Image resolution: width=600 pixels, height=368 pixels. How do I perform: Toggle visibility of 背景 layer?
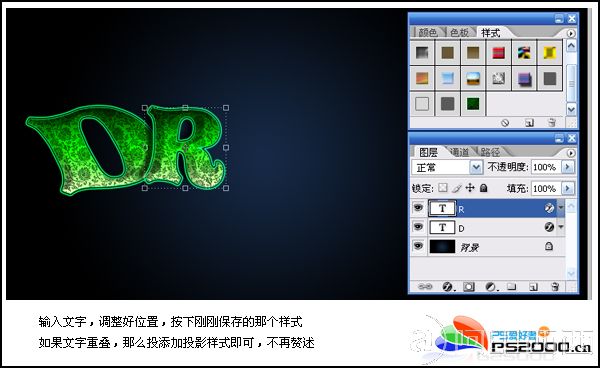pyautogui.click(x=418, y=246)
